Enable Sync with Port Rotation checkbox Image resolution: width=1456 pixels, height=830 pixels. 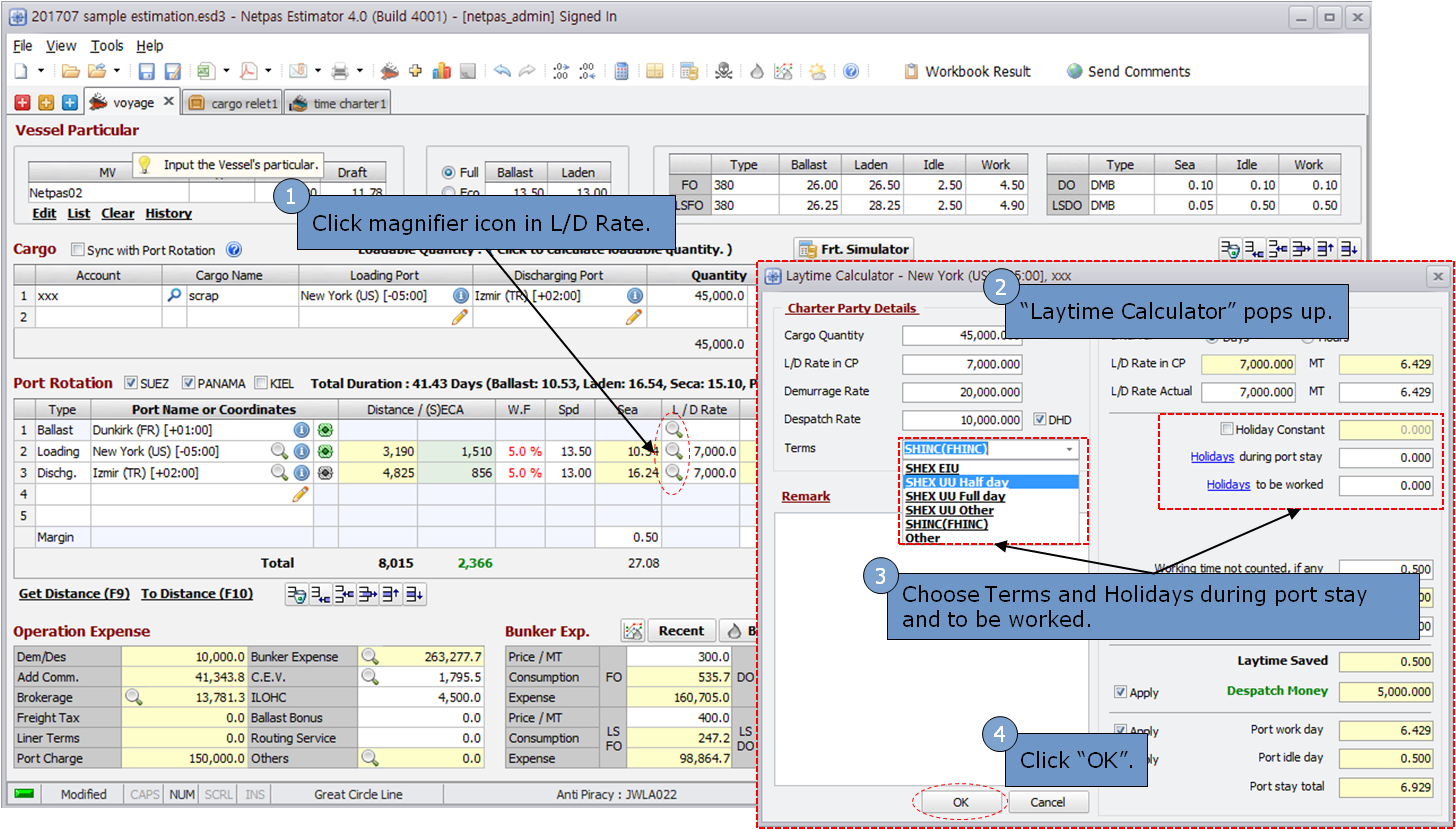pyautogui.click(x=78, y=250)
